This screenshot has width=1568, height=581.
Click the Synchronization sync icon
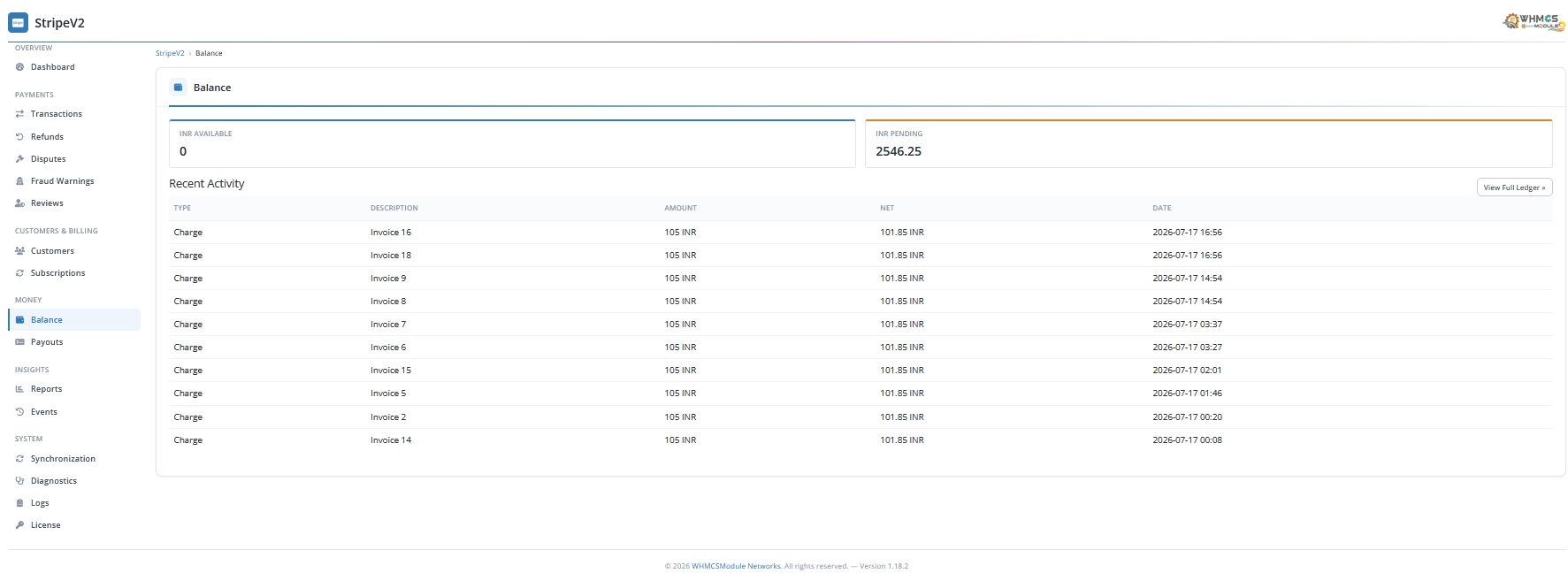point(19,459)
